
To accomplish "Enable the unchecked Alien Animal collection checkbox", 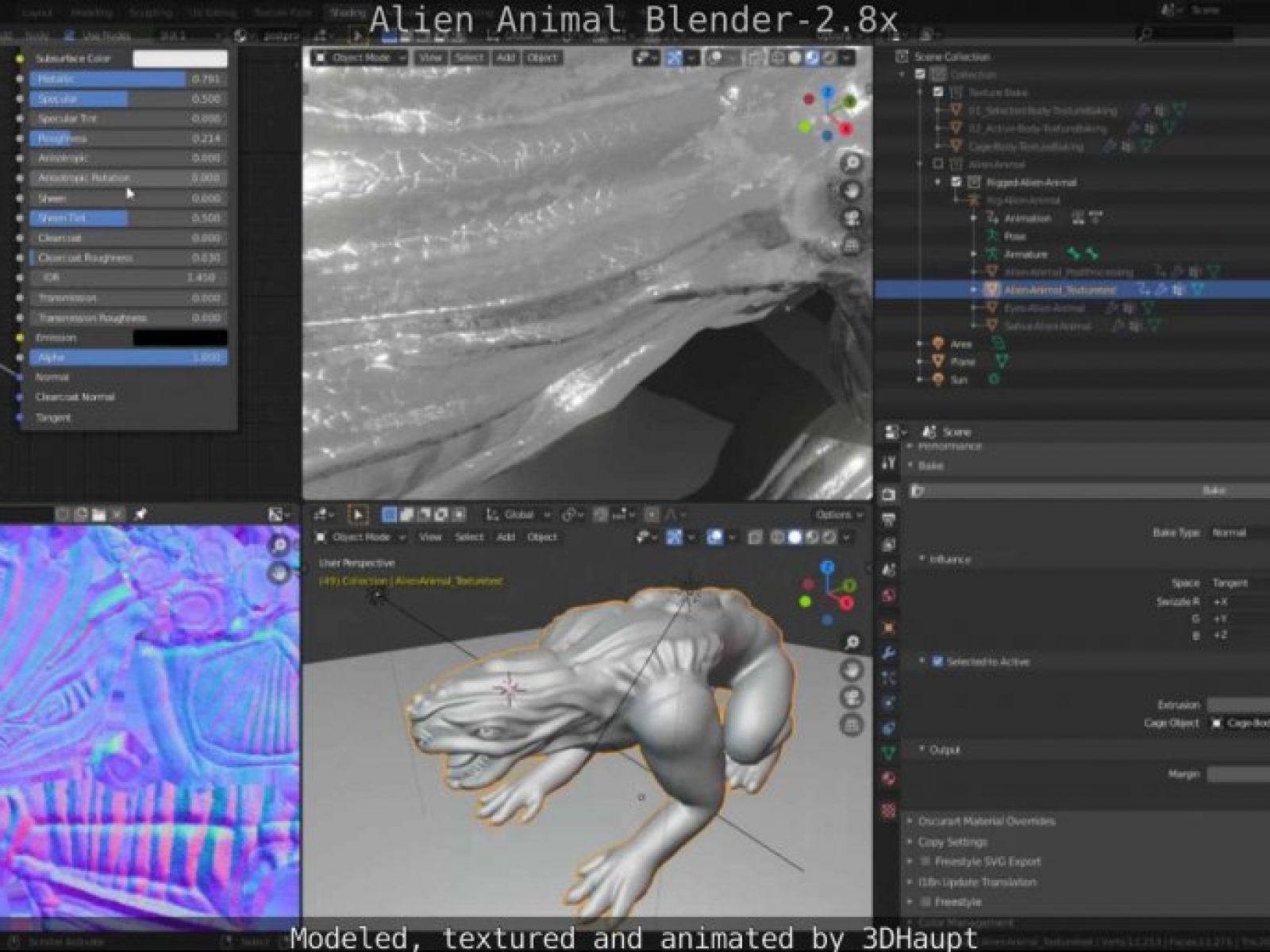I will [x=938, y=164].
